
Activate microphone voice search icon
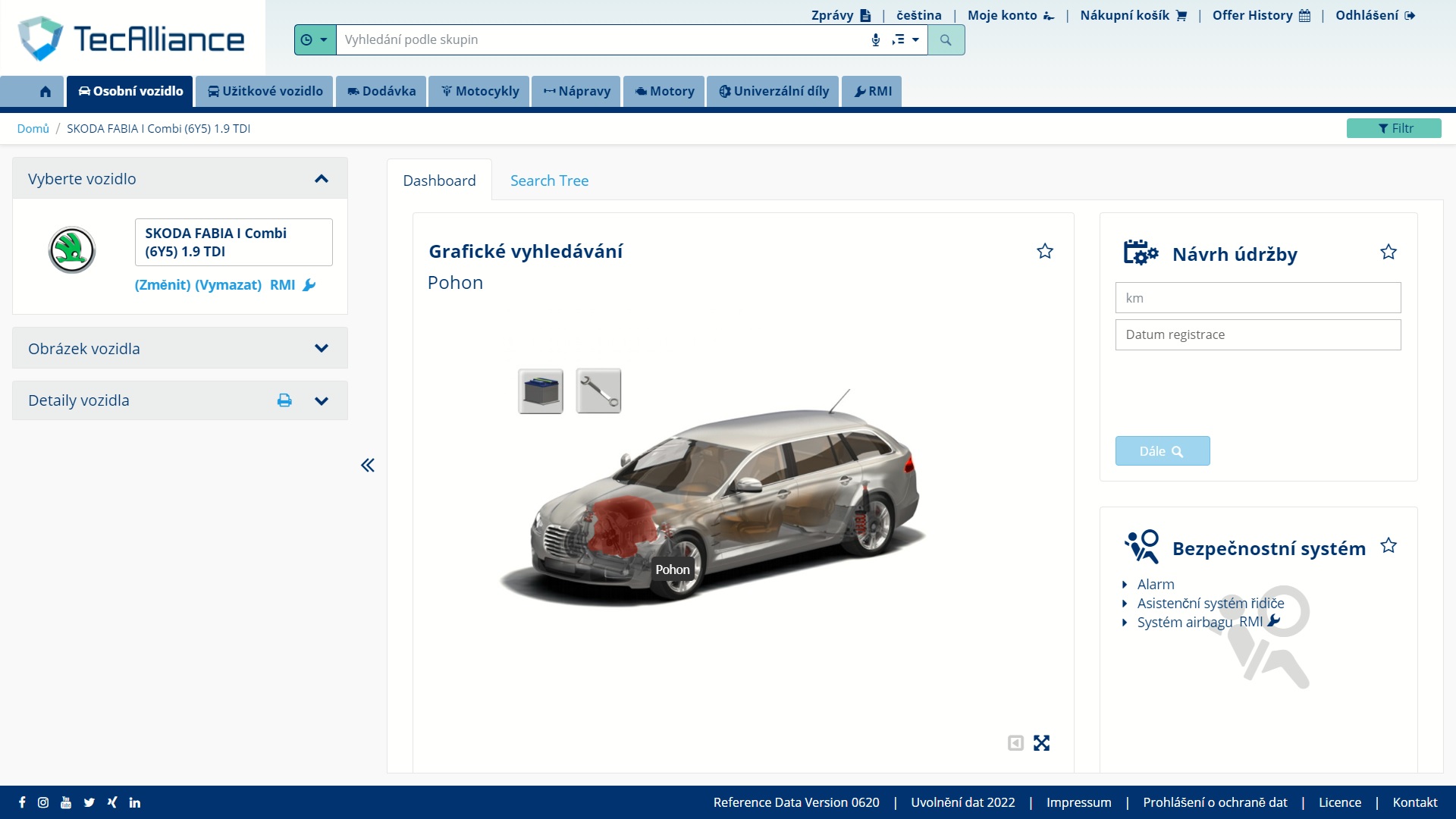pyautogui.click(x=876, y=40)
